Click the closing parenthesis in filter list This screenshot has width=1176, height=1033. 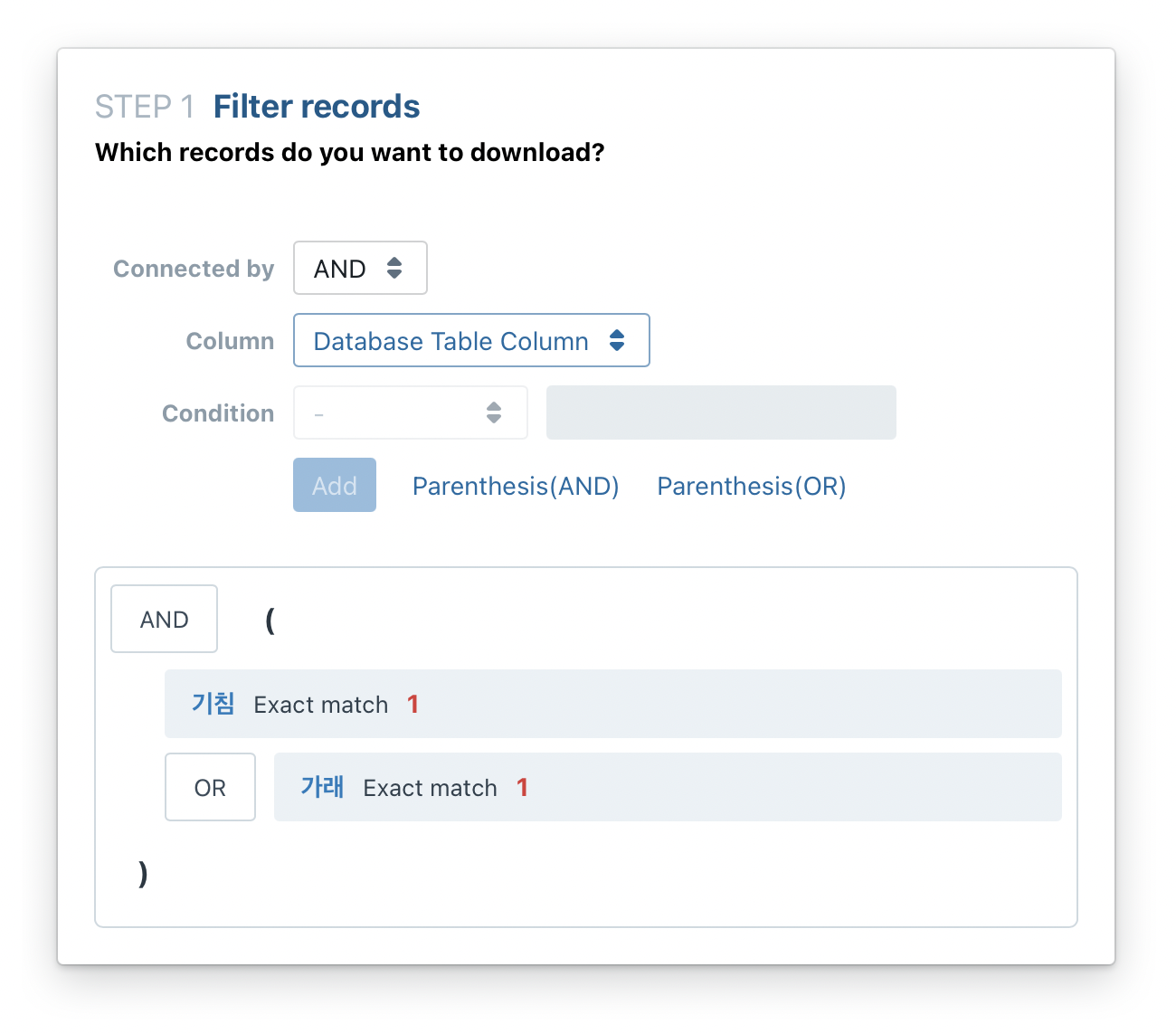tap(143, 873)
